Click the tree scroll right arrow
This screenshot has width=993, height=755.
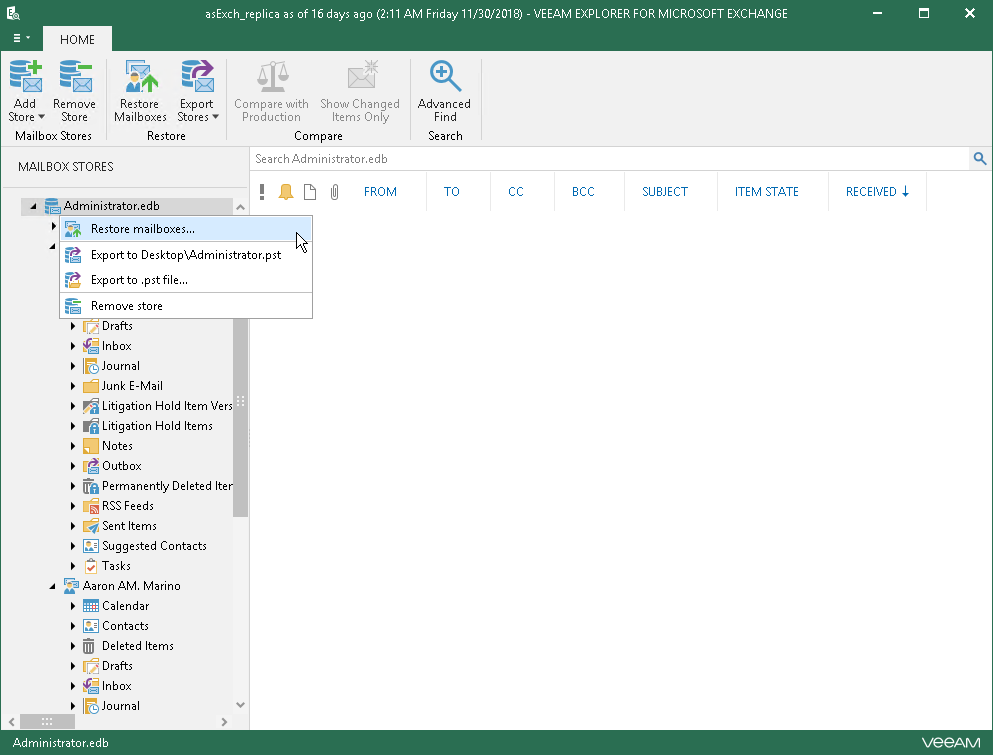[x=224, y=721]
